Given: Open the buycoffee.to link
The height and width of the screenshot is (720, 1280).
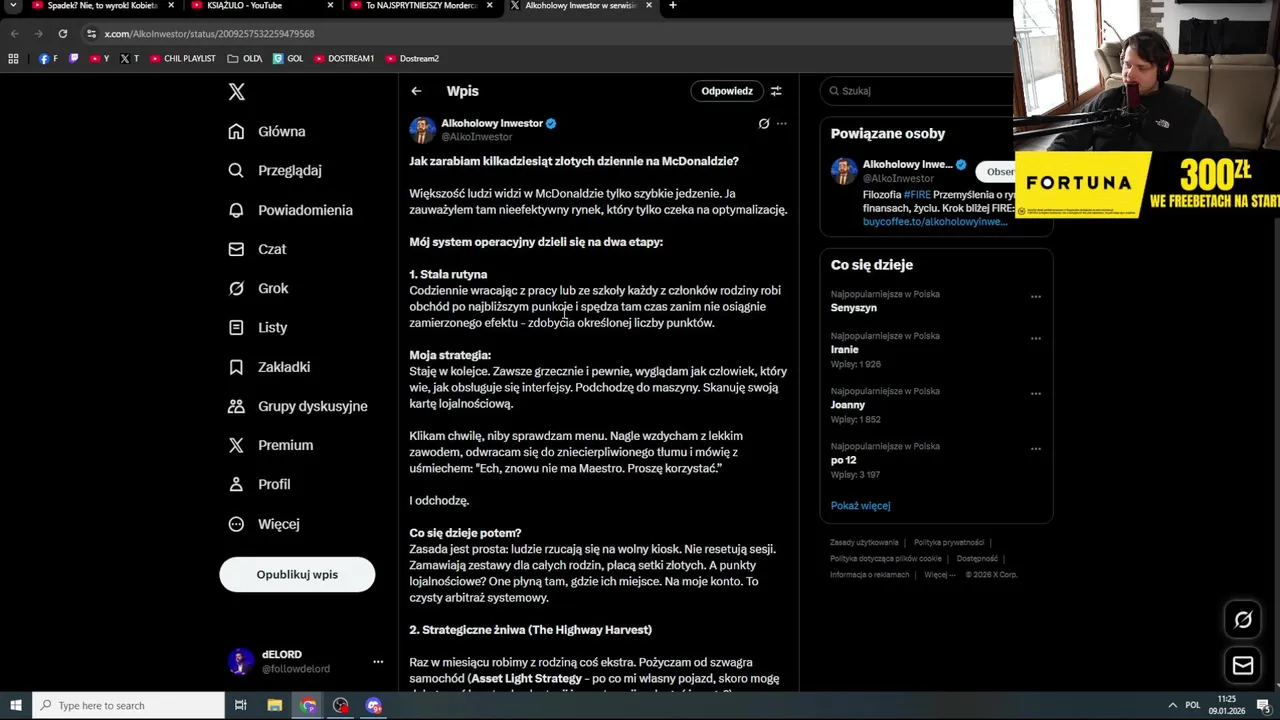Looking at the screenshot, I should coord(935,221).
